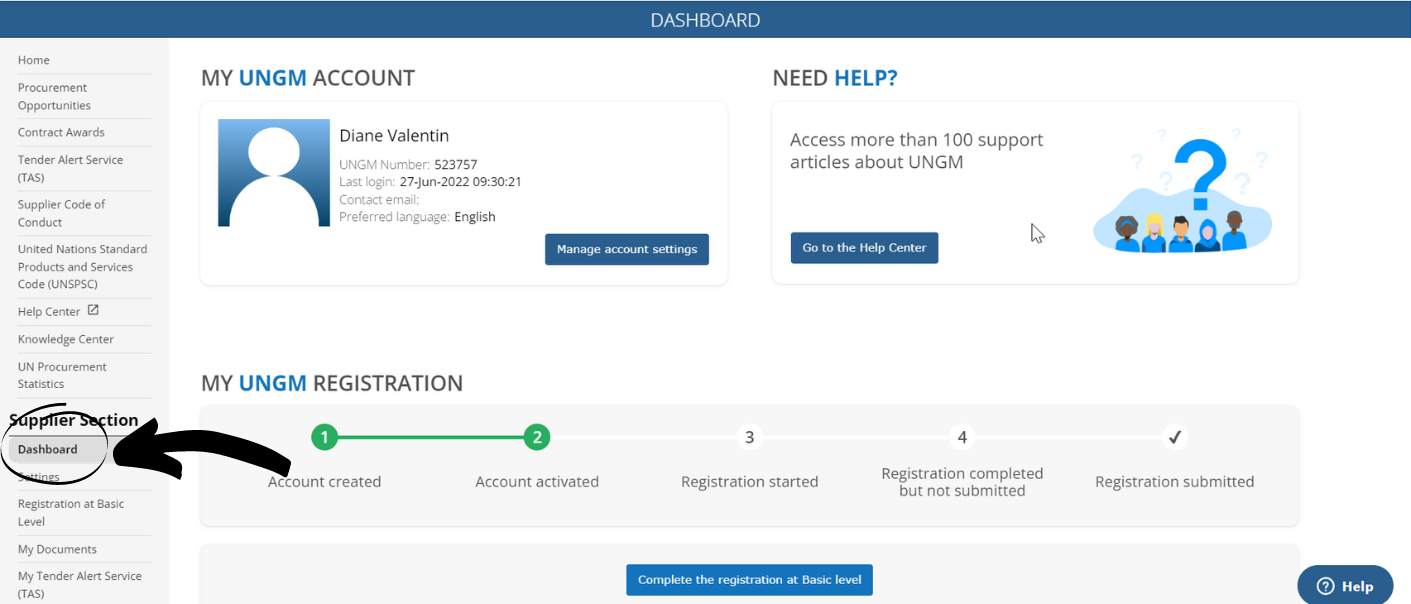Viewport: 1411px width, 604px height.
Task: Click the question mark icon in Help button
Action: point(1326,586)
